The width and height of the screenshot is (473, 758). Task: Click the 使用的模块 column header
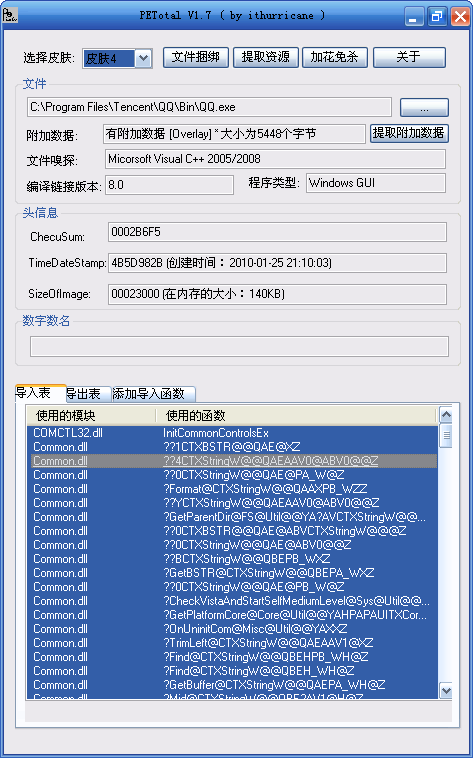point(91,415)
